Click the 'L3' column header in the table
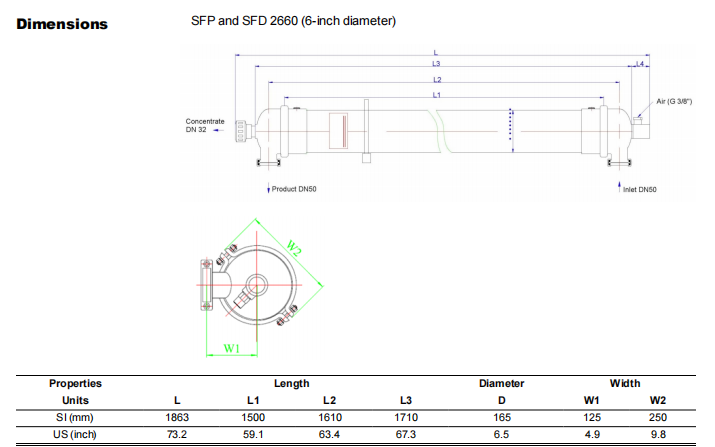 pyautogui.click(x=406, y=400)
